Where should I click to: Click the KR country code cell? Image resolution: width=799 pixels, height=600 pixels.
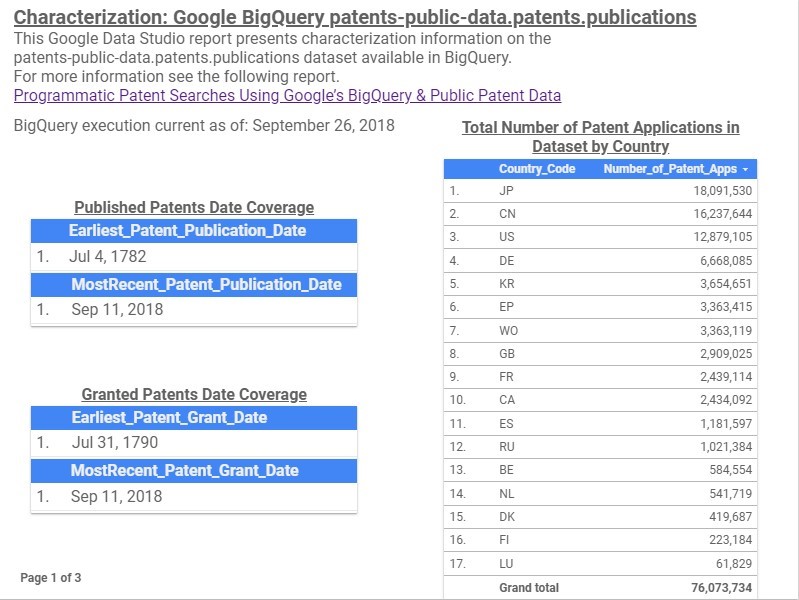(507, 283)
